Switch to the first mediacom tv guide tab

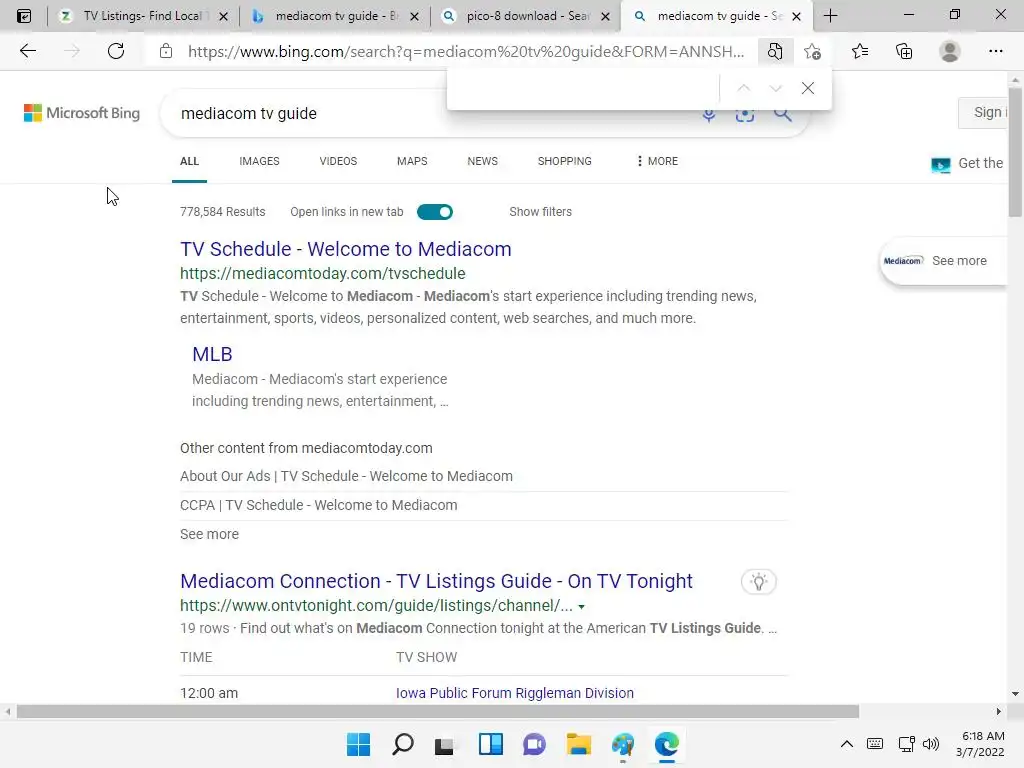(x=335, y=16)
